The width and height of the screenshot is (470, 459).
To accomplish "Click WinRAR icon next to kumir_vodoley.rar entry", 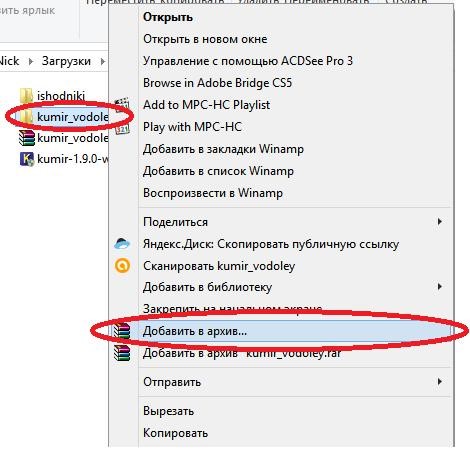I will tap(122, 353).
